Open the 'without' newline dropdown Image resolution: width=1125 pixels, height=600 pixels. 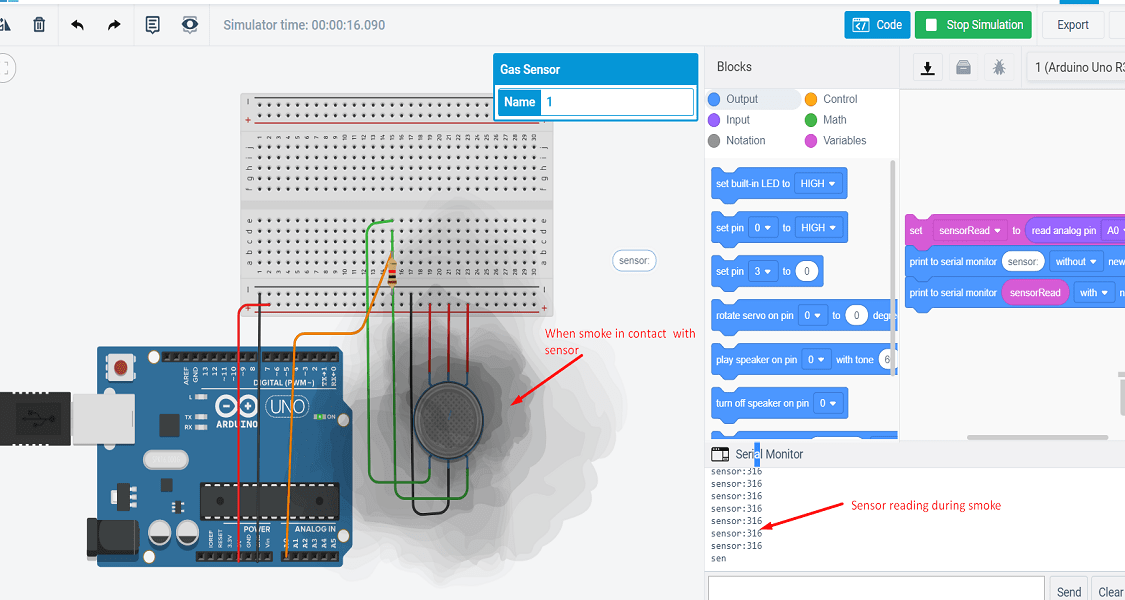pyautogui.click(x=1075, y=262)
